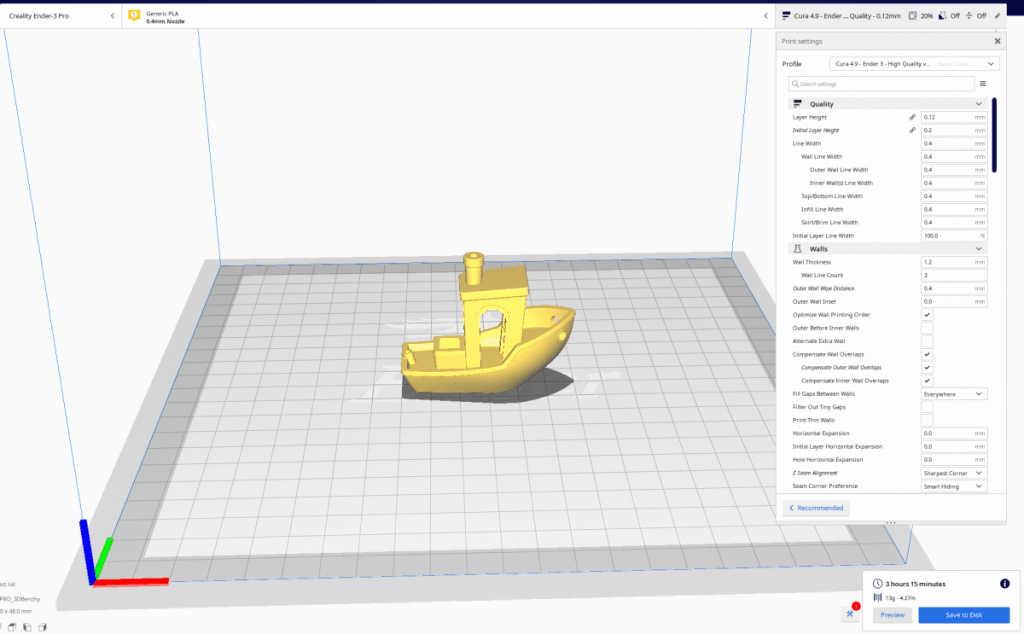Screen dimensions: 1024x634
Task: Open print setup with the pencil edit icon
Action: 999,16
